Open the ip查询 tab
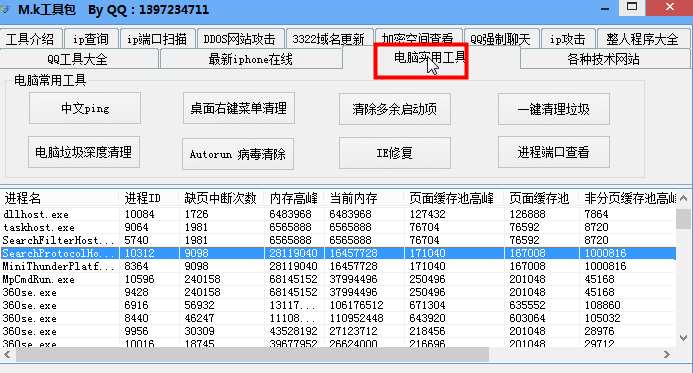Image resolution: width=693 pixels, height=373 pixels. coord(91,38)
